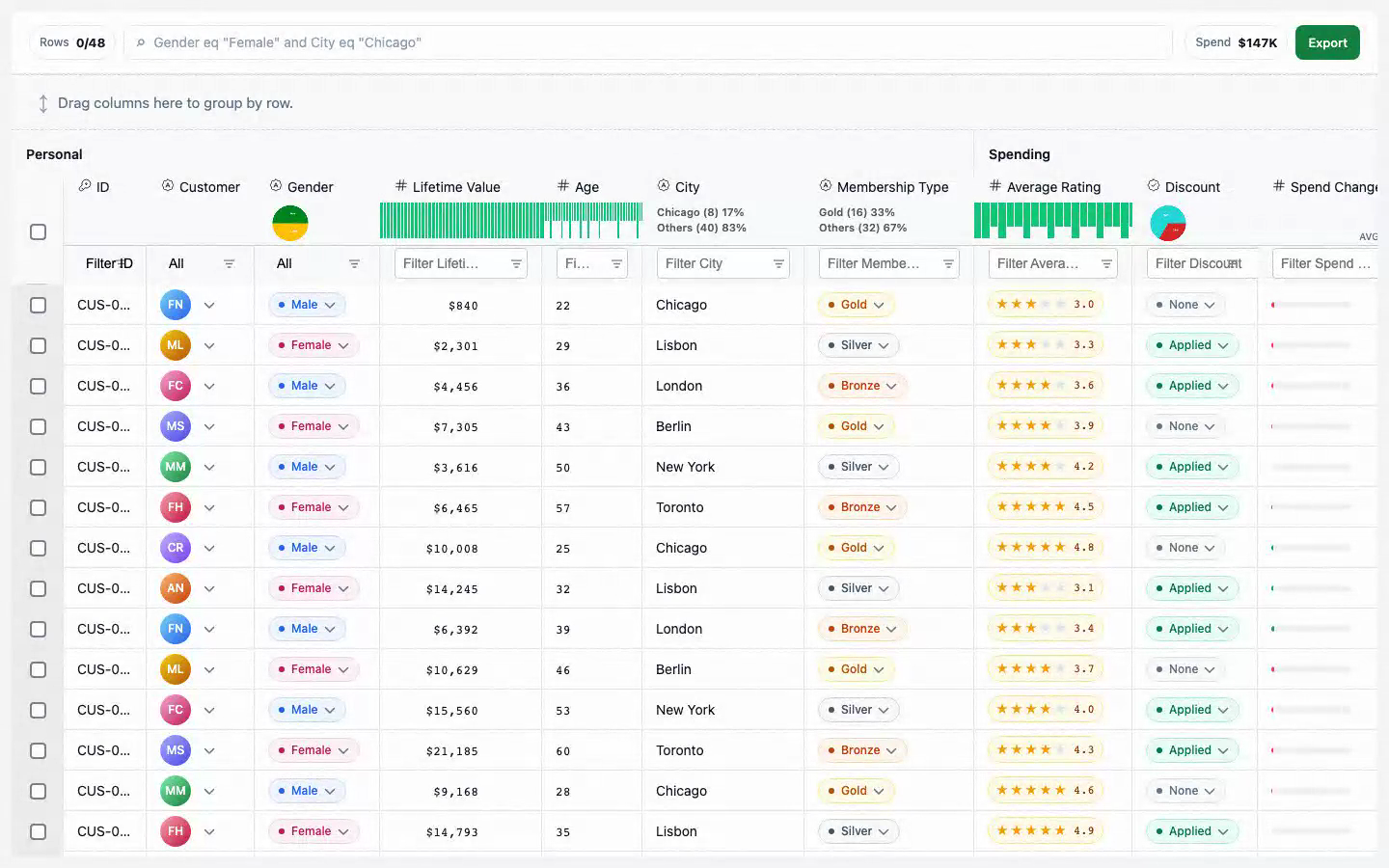The image size is (1389, 868).
Task: Click the ID column key icon
Action: click(85, 186)
